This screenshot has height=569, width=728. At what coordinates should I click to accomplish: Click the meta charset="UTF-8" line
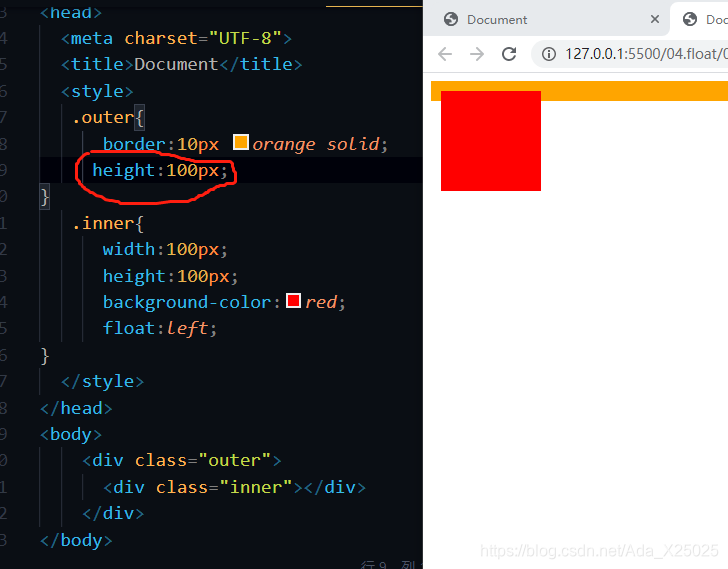point(176,38)
